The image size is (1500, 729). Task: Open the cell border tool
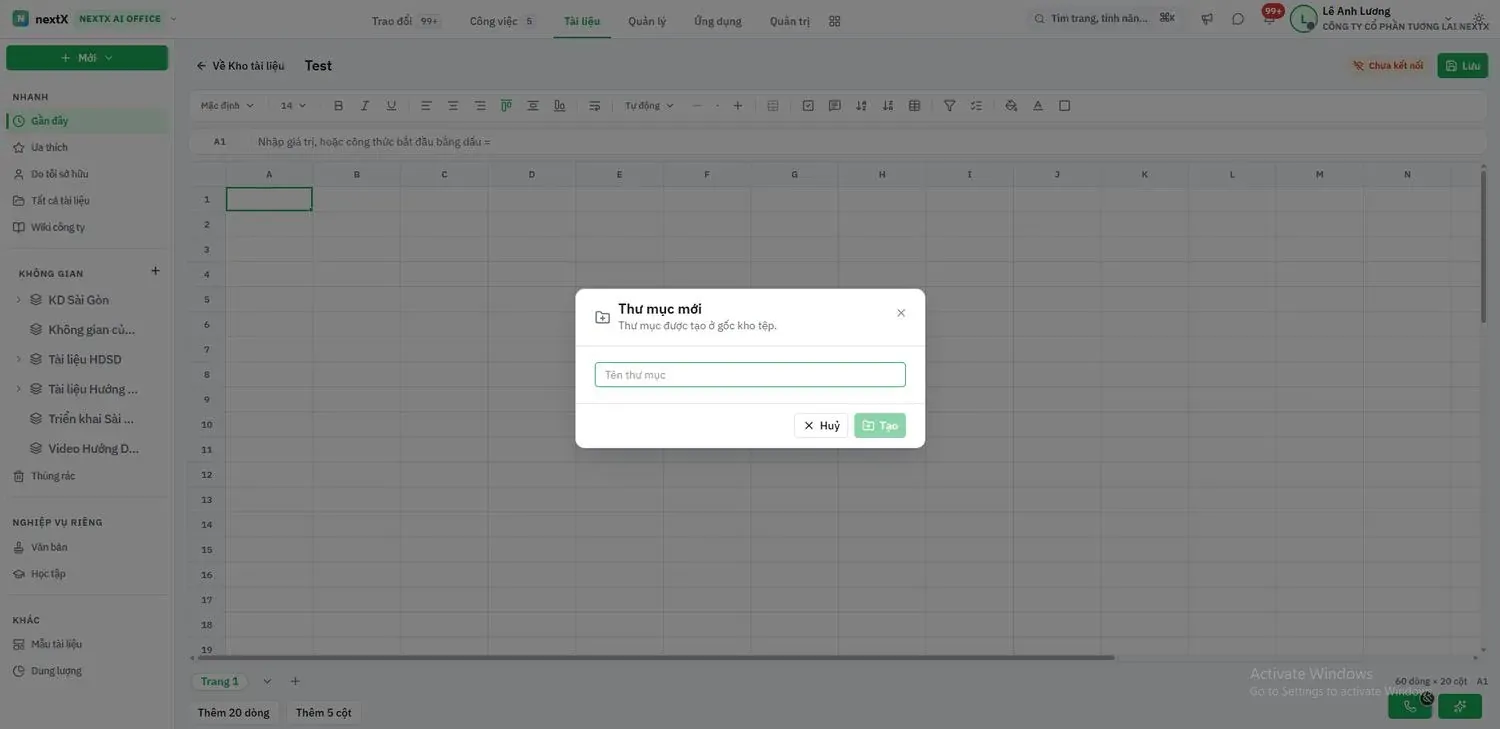click(1065, 106)
